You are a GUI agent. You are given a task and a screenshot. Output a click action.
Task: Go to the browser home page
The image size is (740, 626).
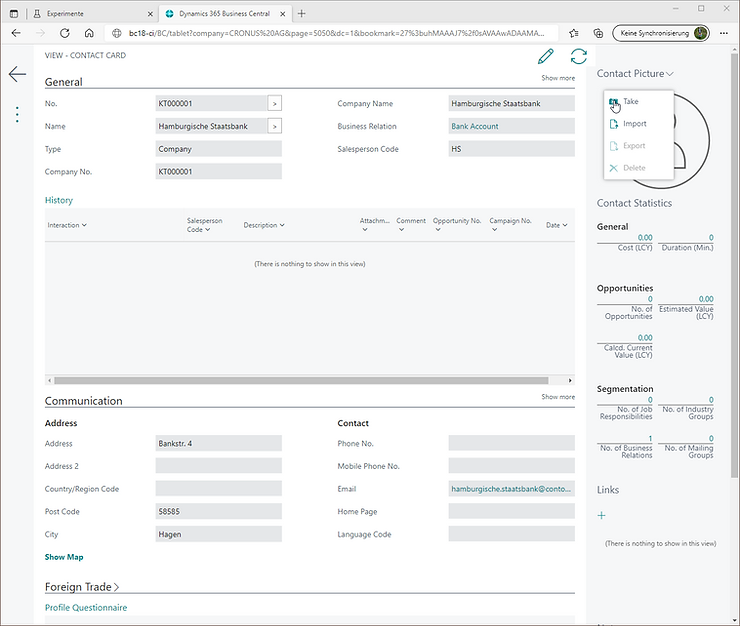pyautogui.click(x=89, y=33)
